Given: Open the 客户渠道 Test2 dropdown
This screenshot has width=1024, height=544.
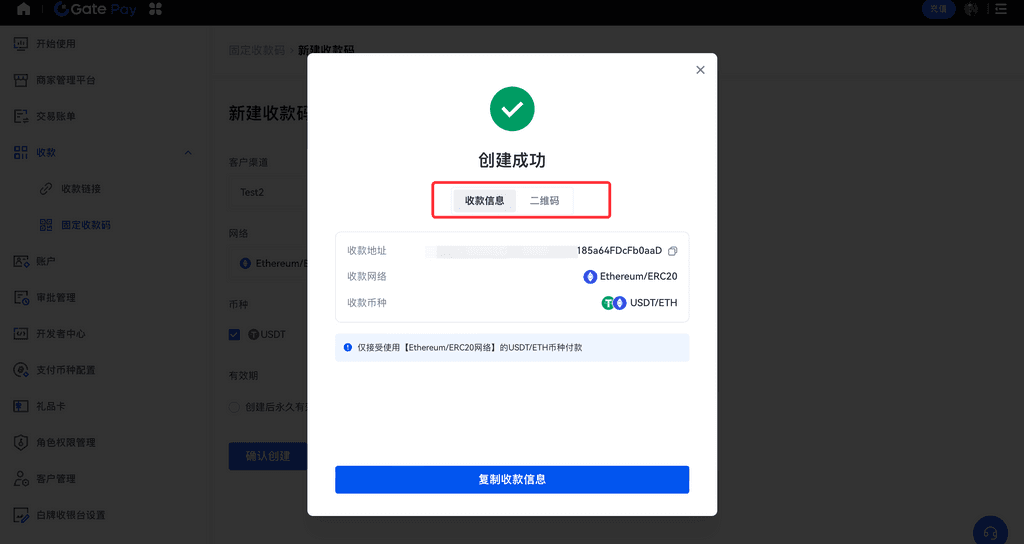Looking at the screenshot, I should pos(268,192).
